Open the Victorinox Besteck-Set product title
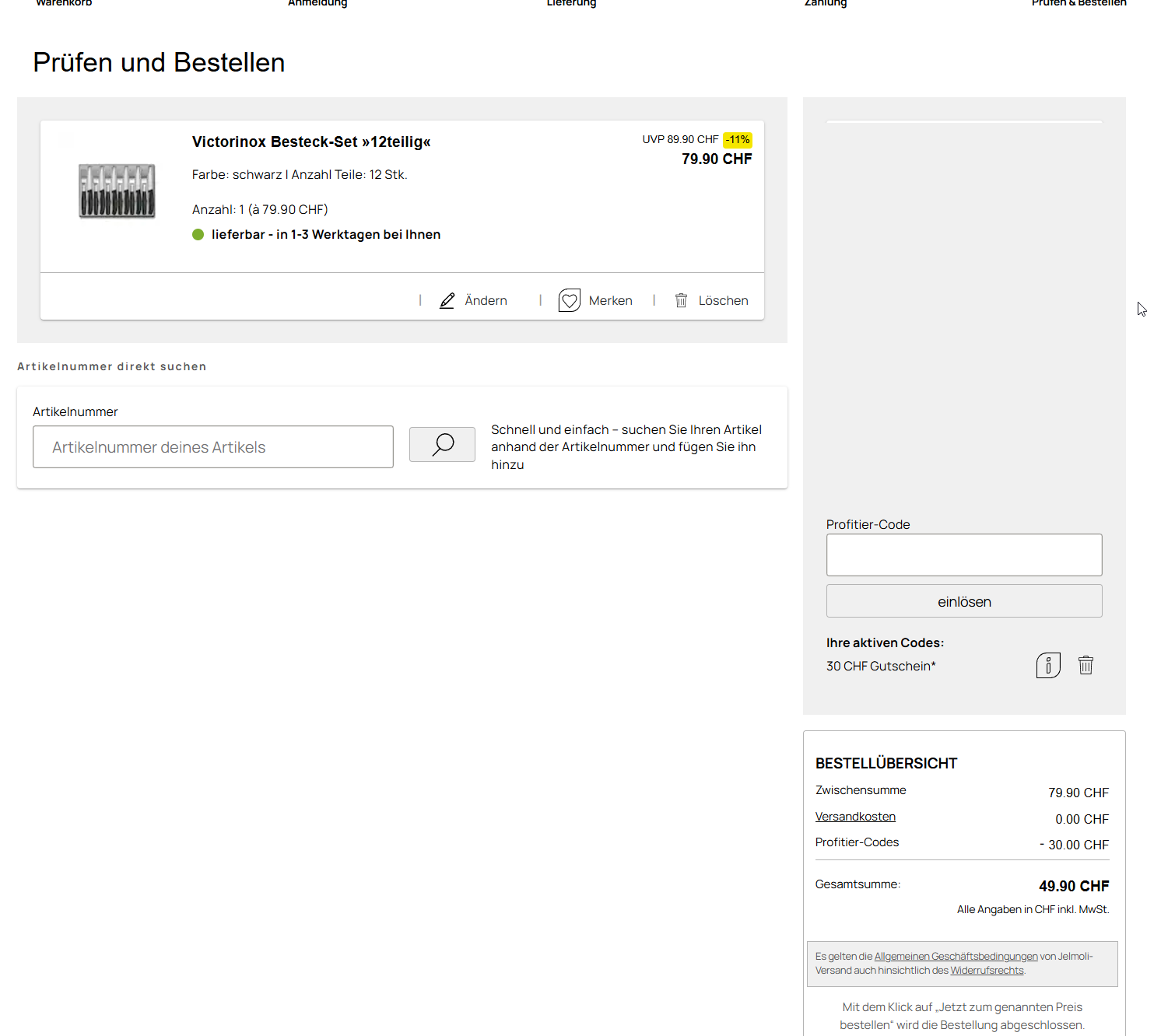The width and height of the screenshot is (1175, 1036). click(311, 142)
